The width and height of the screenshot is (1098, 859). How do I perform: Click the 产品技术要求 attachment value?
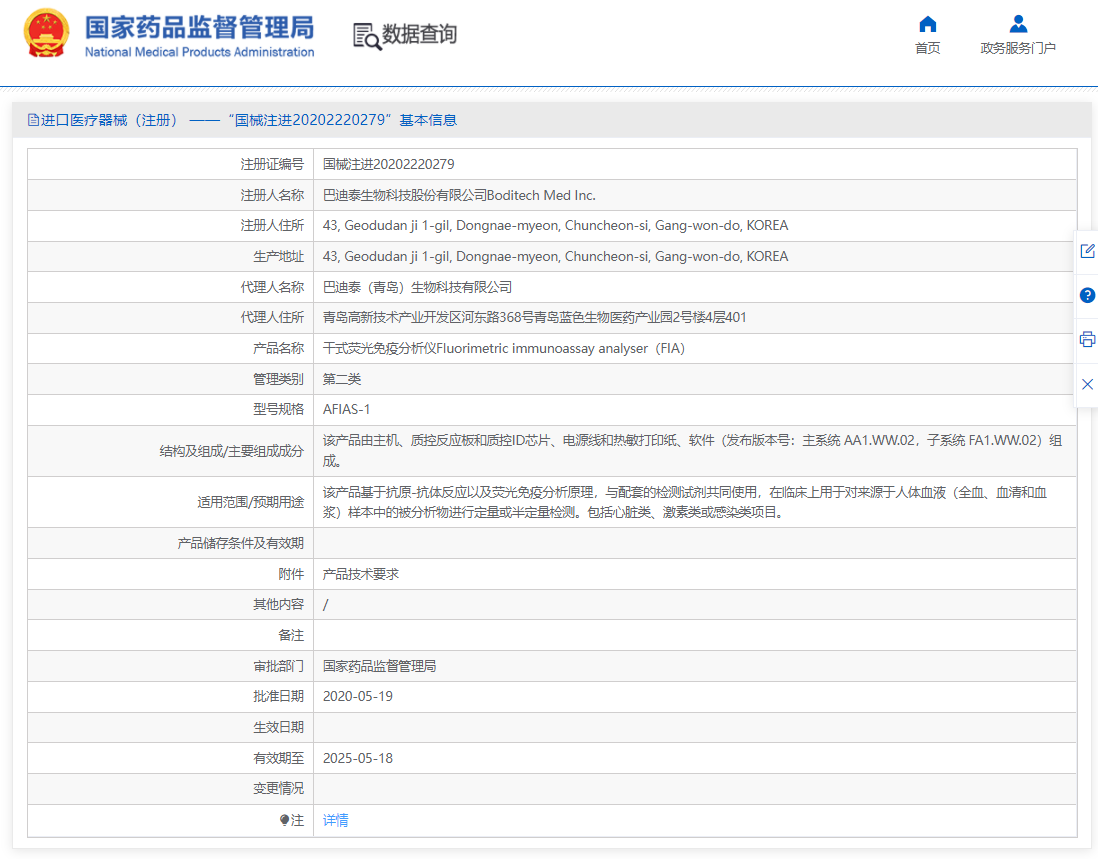tap(361, 574)
